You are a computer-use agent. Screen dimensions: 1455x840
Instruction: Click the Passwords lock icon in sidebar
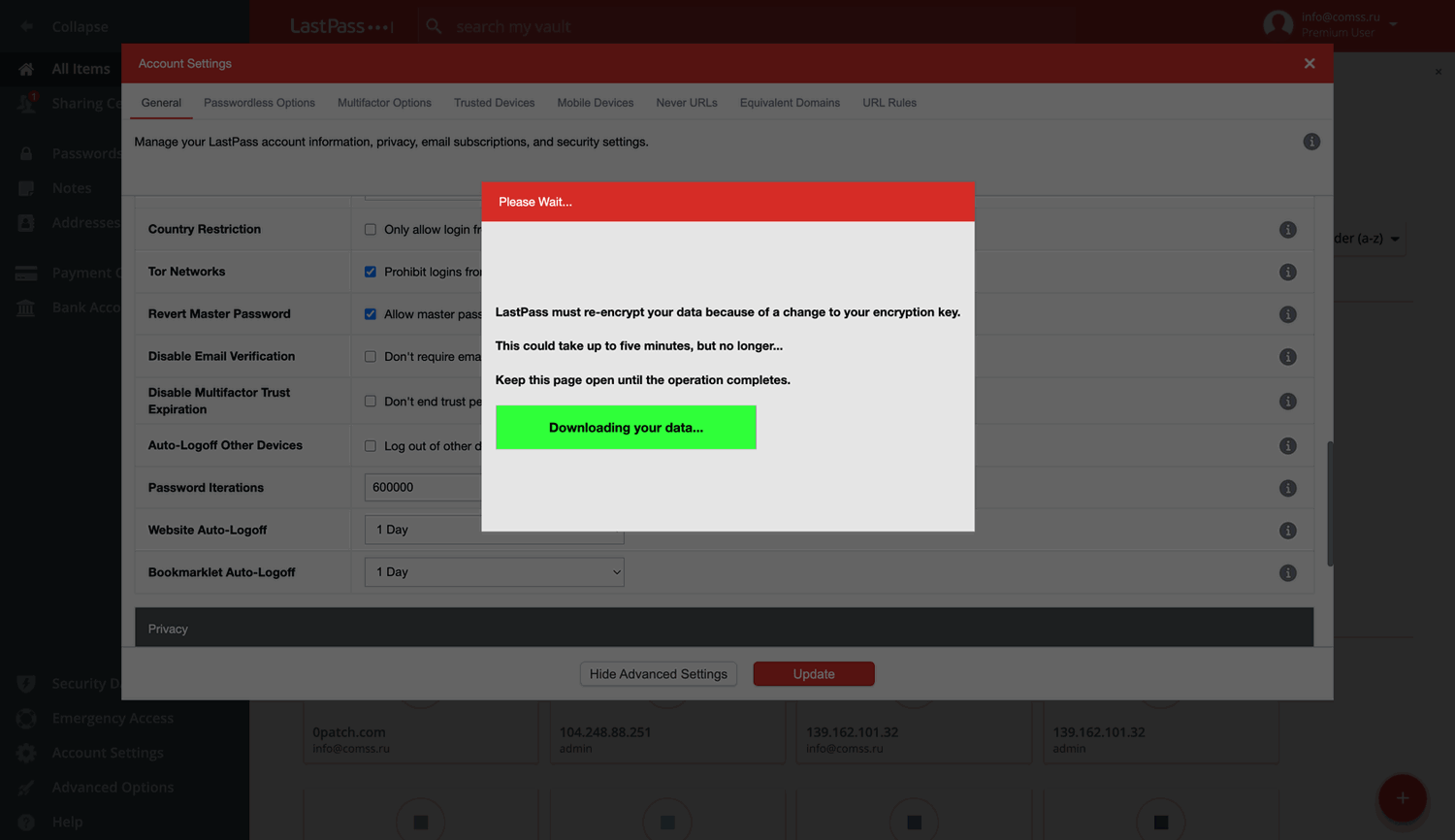[x=26, y=153]
